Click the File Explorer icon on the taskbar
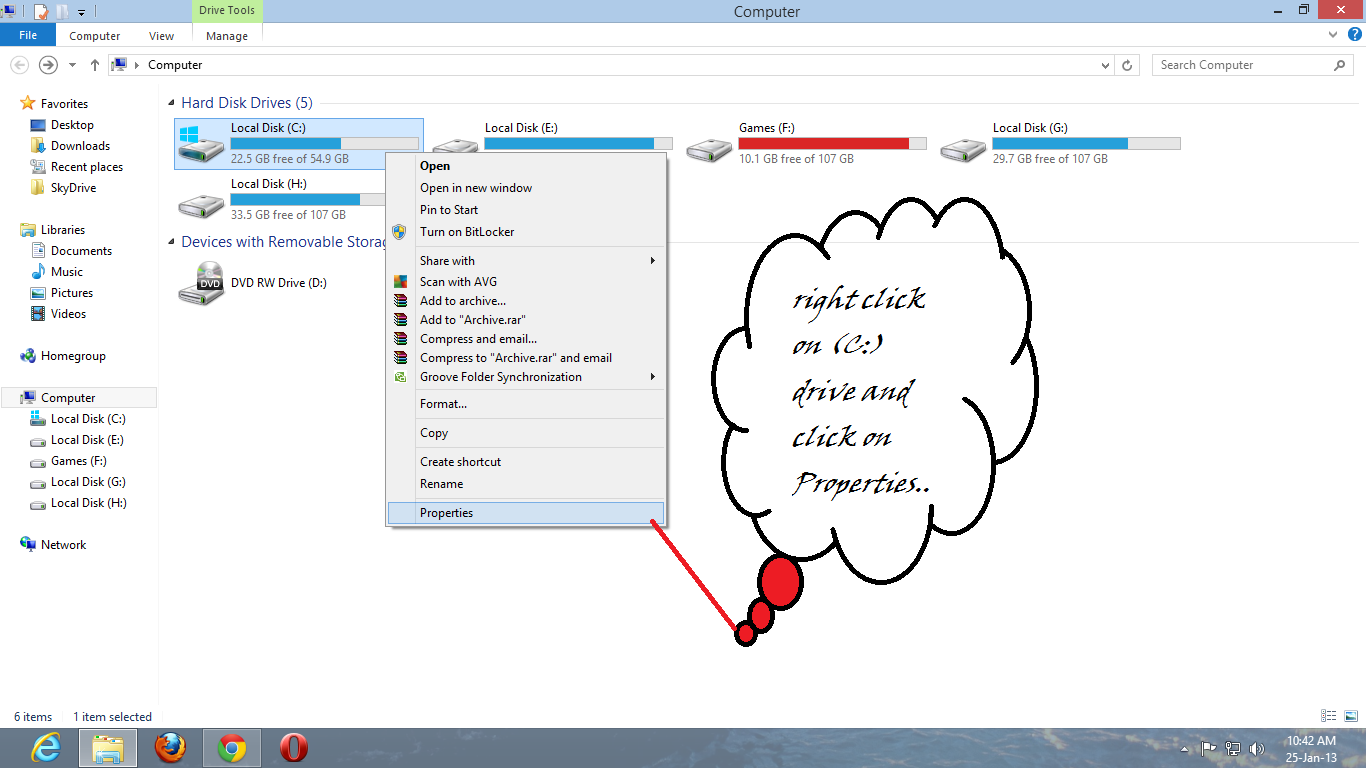The width and height of the screenshot is (1366, 768). (107, 747)
